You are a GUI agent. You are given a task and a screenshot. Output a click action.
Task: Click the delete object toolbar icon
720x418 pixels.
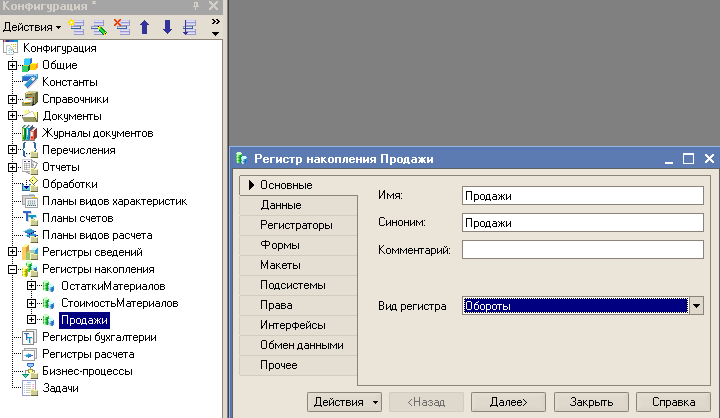tap(122, 27)
